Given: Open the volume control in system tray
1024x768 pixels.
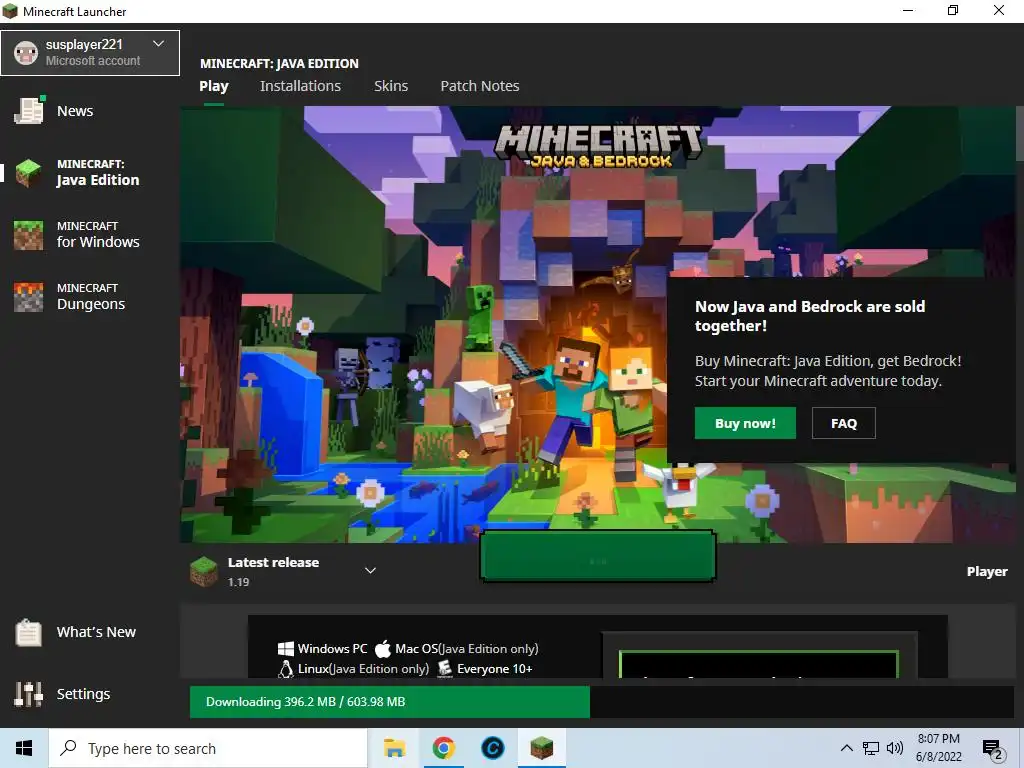Looking at the screenshot, I should (x=895, y=748).
